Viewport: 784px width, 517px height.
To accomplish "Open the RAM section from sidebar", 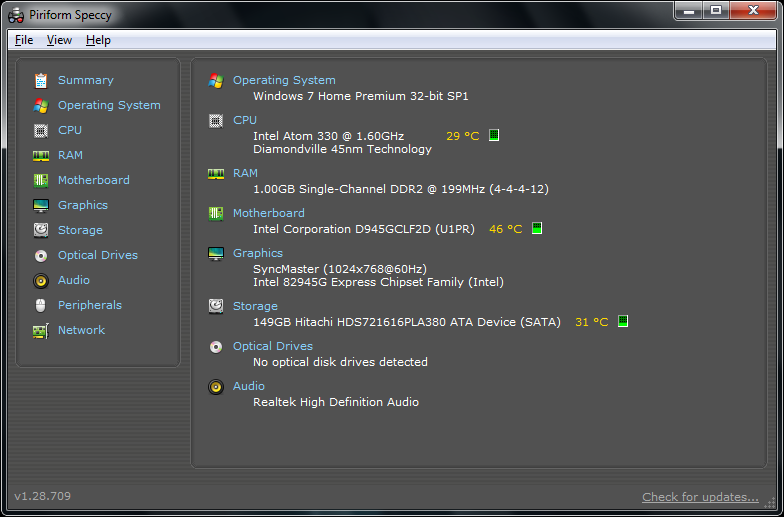I will [70, 155].
